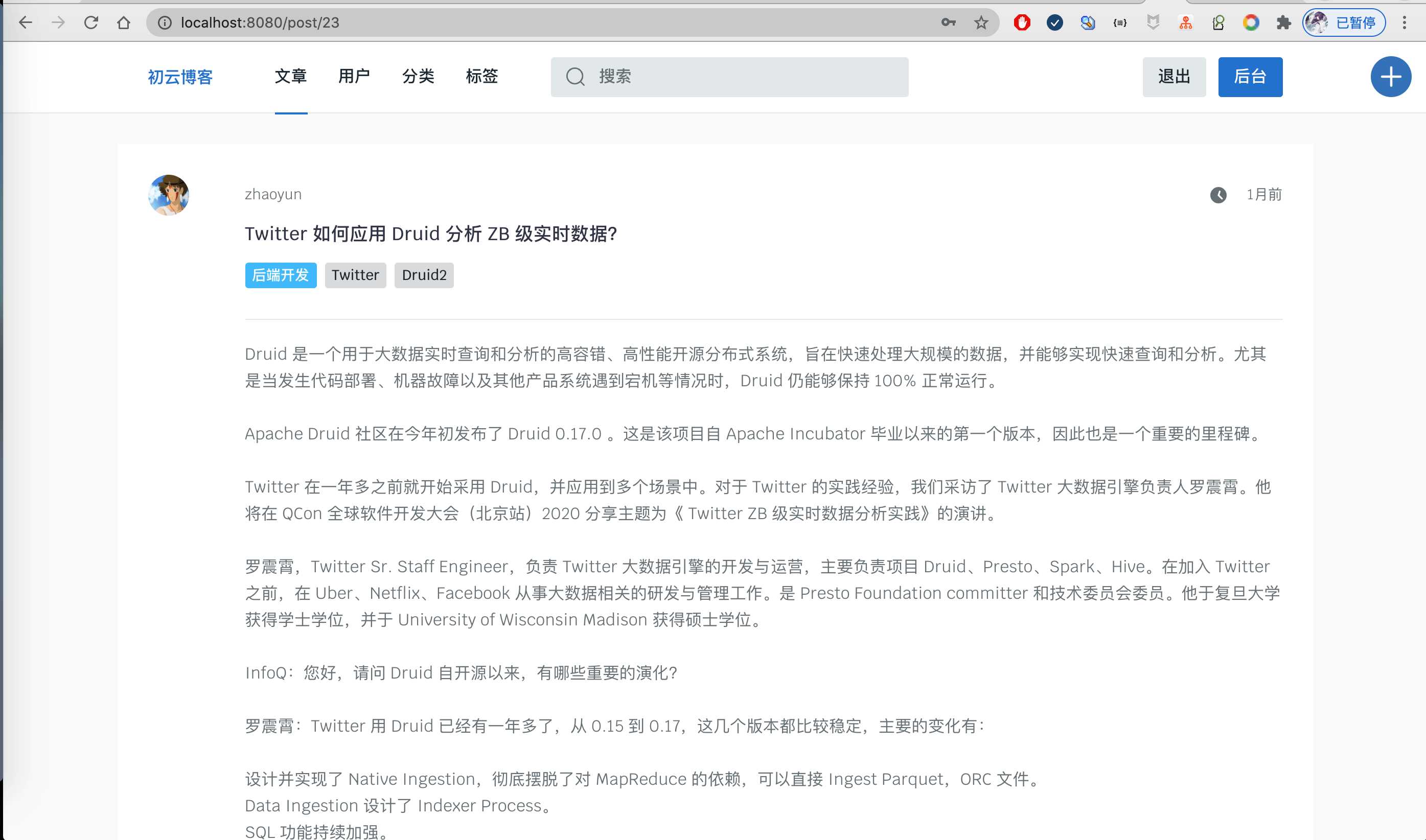Open the 后台 admin button
Image resolution: width=1426 pixels, height=840 pixels.
pyautogui.click(x=1249, y=77)
